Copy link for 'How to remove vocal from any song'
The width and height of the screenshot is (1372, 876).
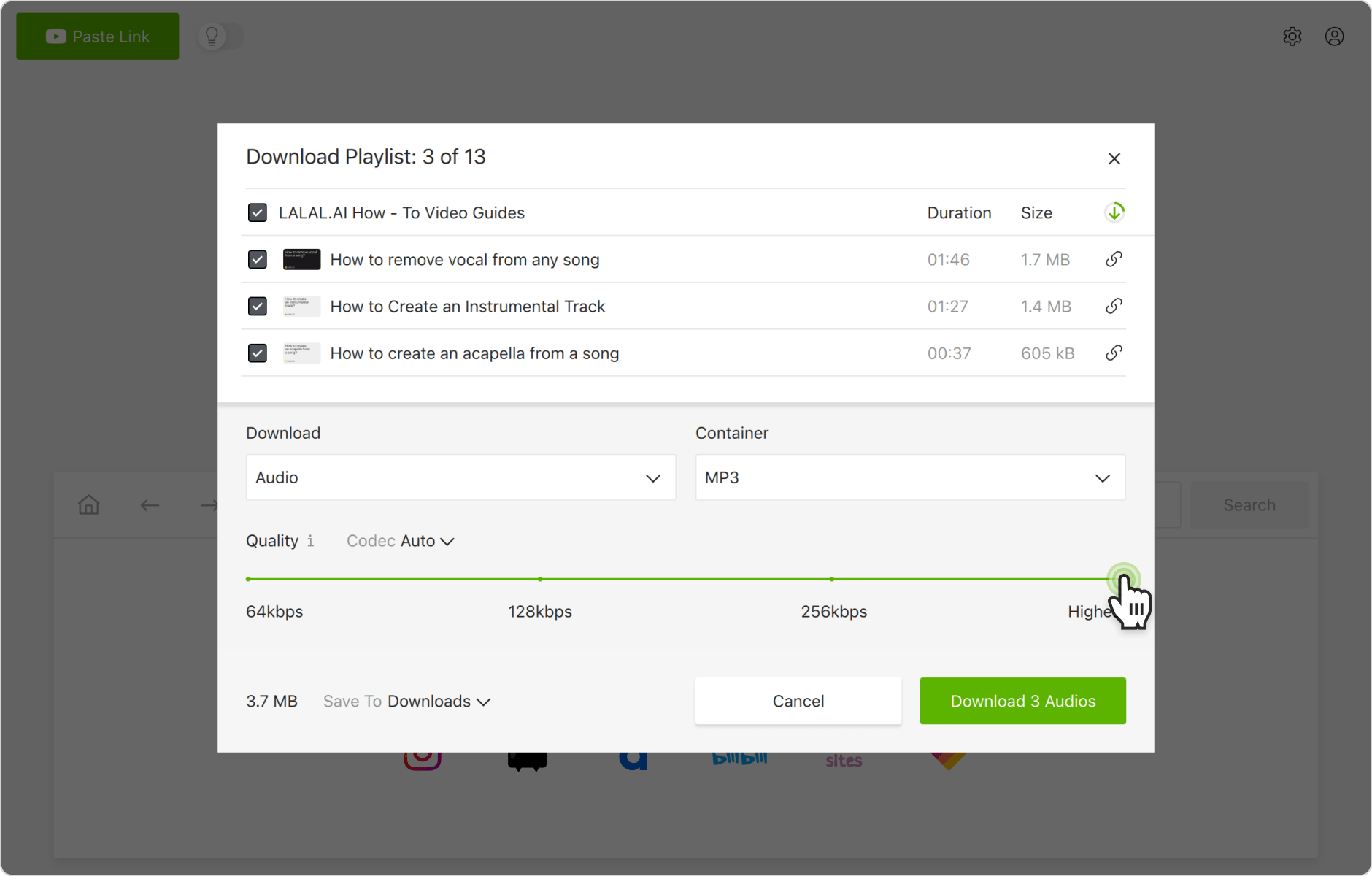pyautogui.click(x=1114, y=259)
